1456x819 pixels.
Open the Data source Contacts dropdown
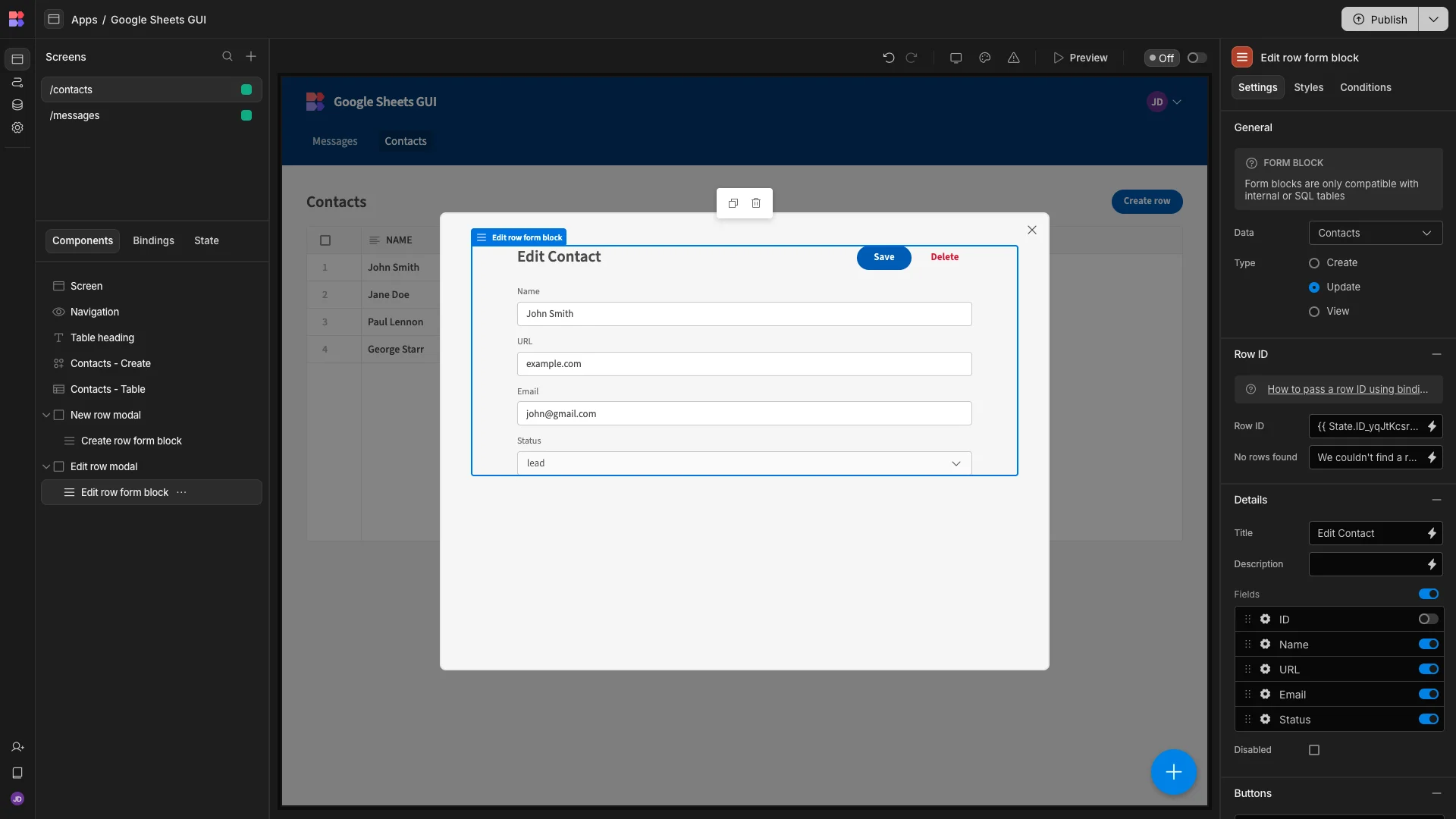(1376, 233)
